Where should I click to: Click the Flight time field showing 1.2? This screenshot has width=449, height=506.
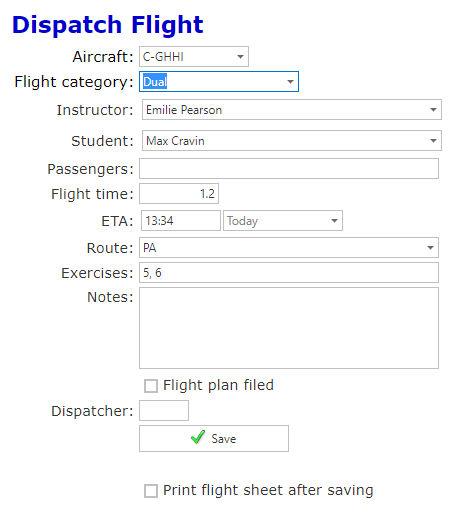point(179,193)
